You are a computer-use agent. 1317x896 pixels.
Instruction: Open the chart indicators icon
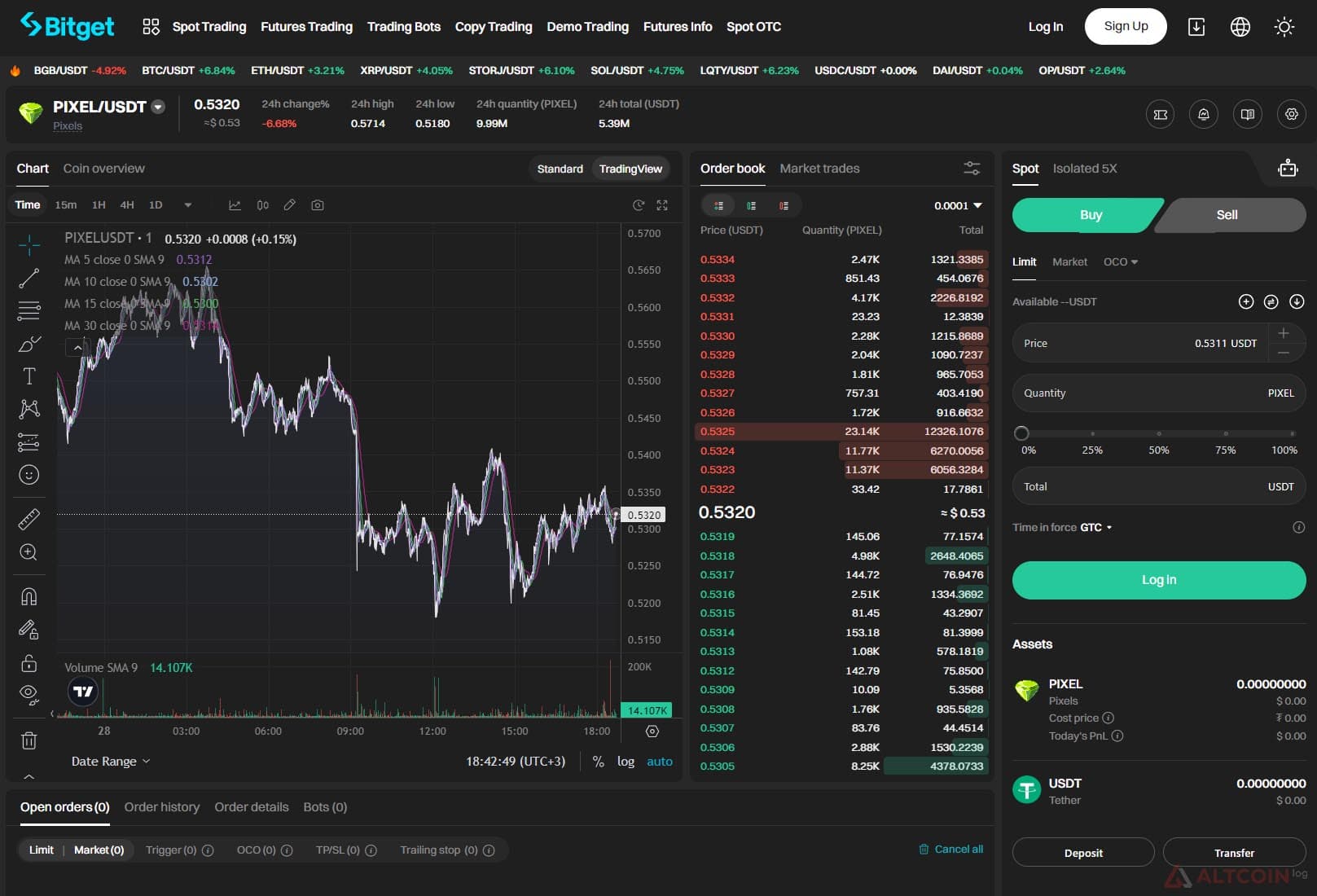(x=235, y=205)
